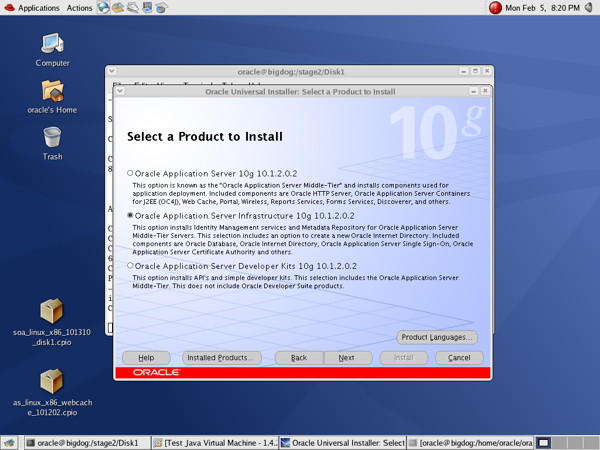
Task: Select Oracle Application Server Developer Kits option
Action: (x=131, y=266)
